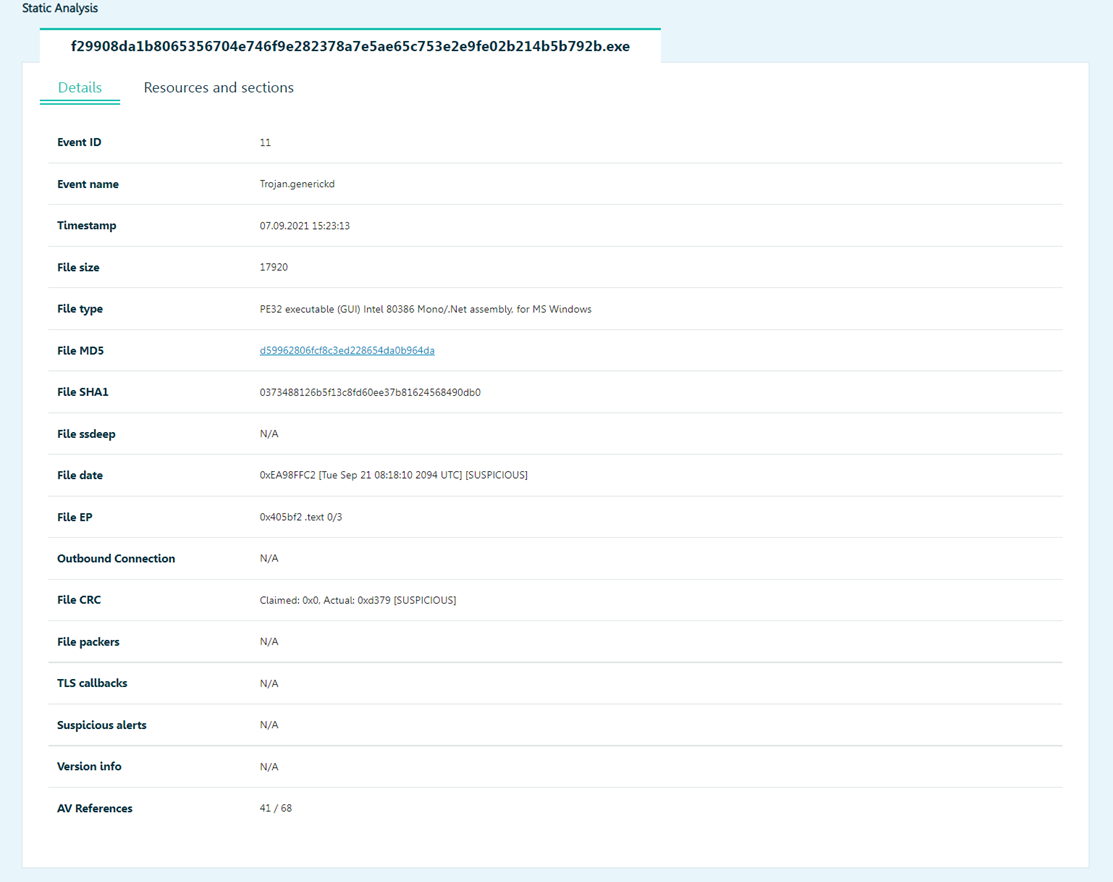The width and height of the screenshot is (1113, 882).
Task: Select the file size value 17920
Action: click(x=273, y=268)
